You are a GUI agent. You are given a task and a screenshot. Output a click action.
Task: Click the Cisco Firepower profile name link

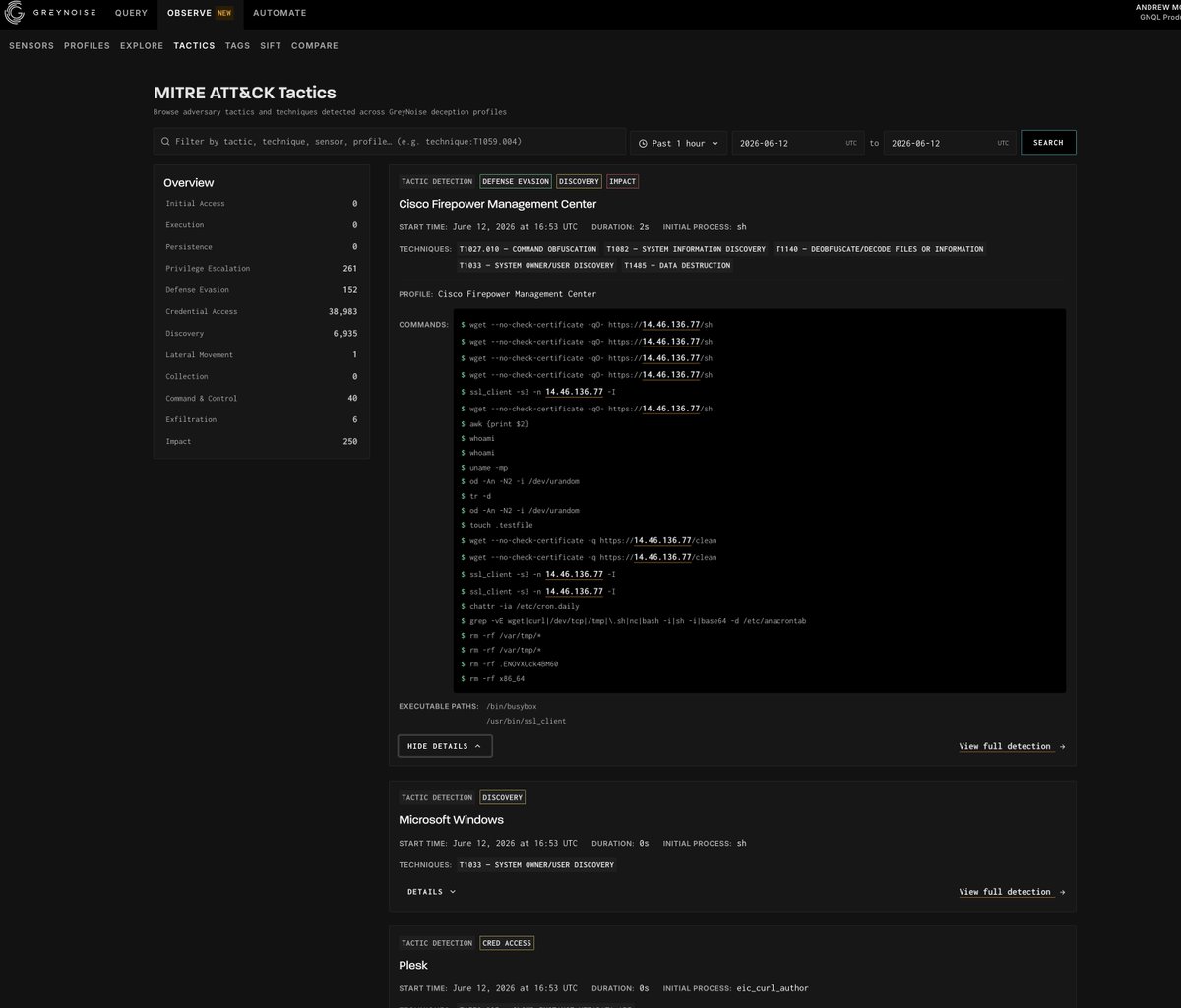coord(517,294)
